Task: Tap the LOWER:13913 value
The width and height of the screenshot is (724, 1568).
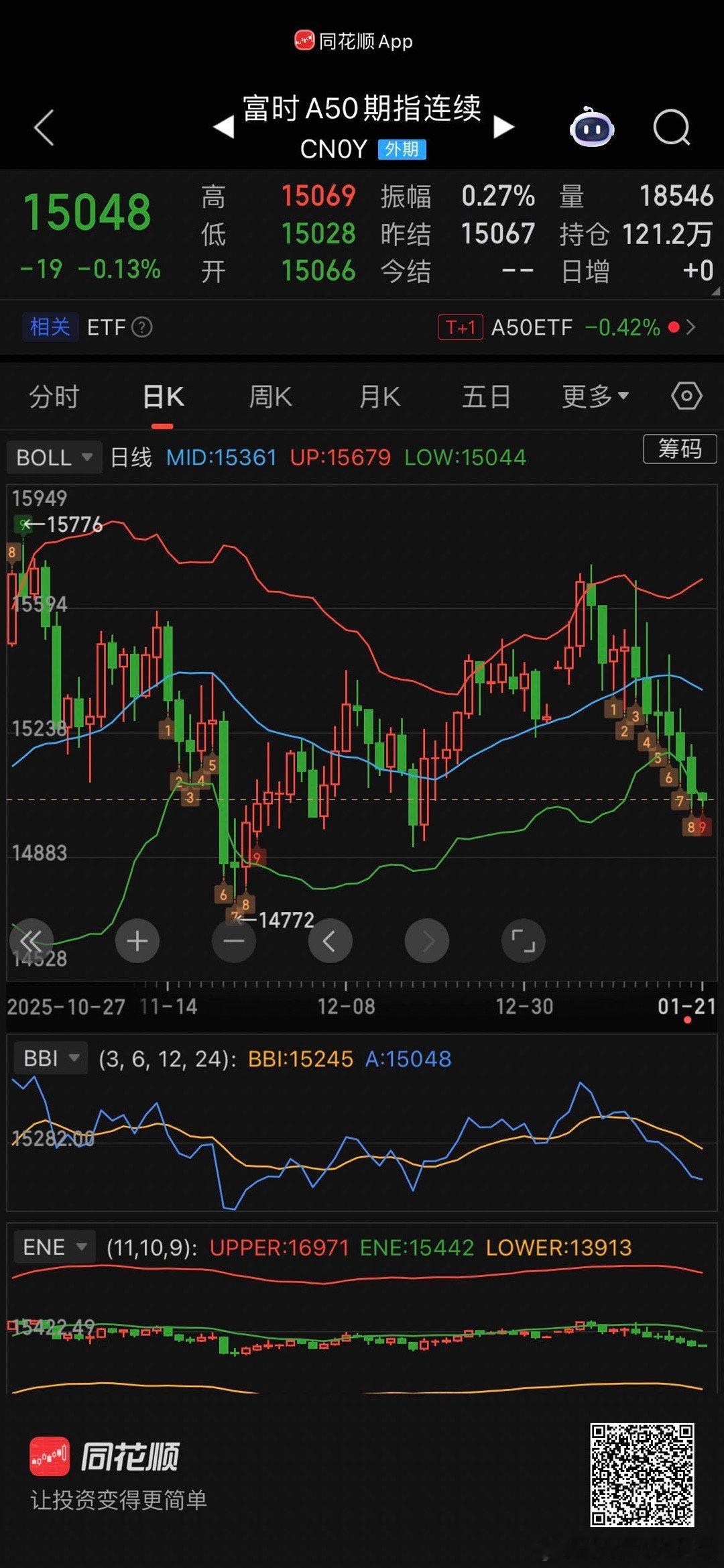Action: 558,1248
